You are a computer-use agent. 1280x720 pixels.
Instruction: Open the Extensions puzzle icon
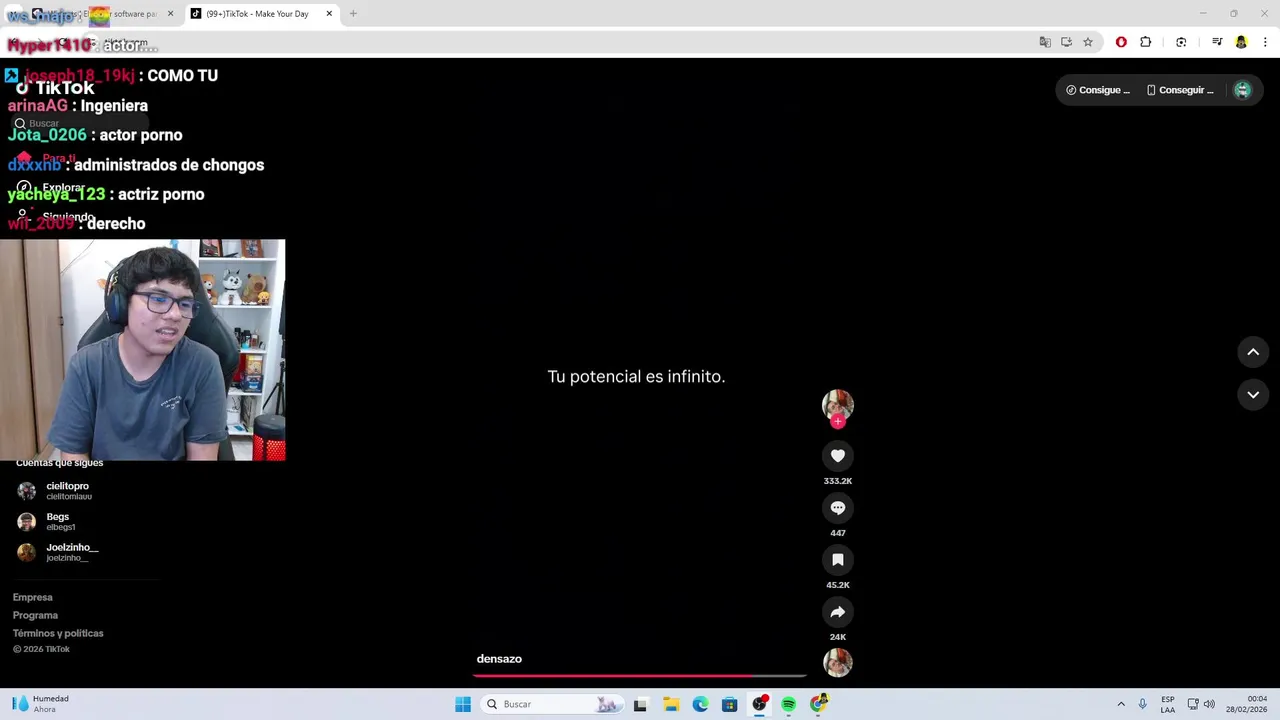coord(1146,42)
